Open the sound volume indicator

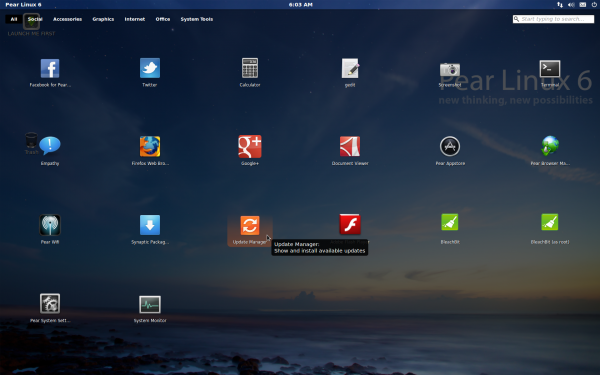tap(571, 5)
